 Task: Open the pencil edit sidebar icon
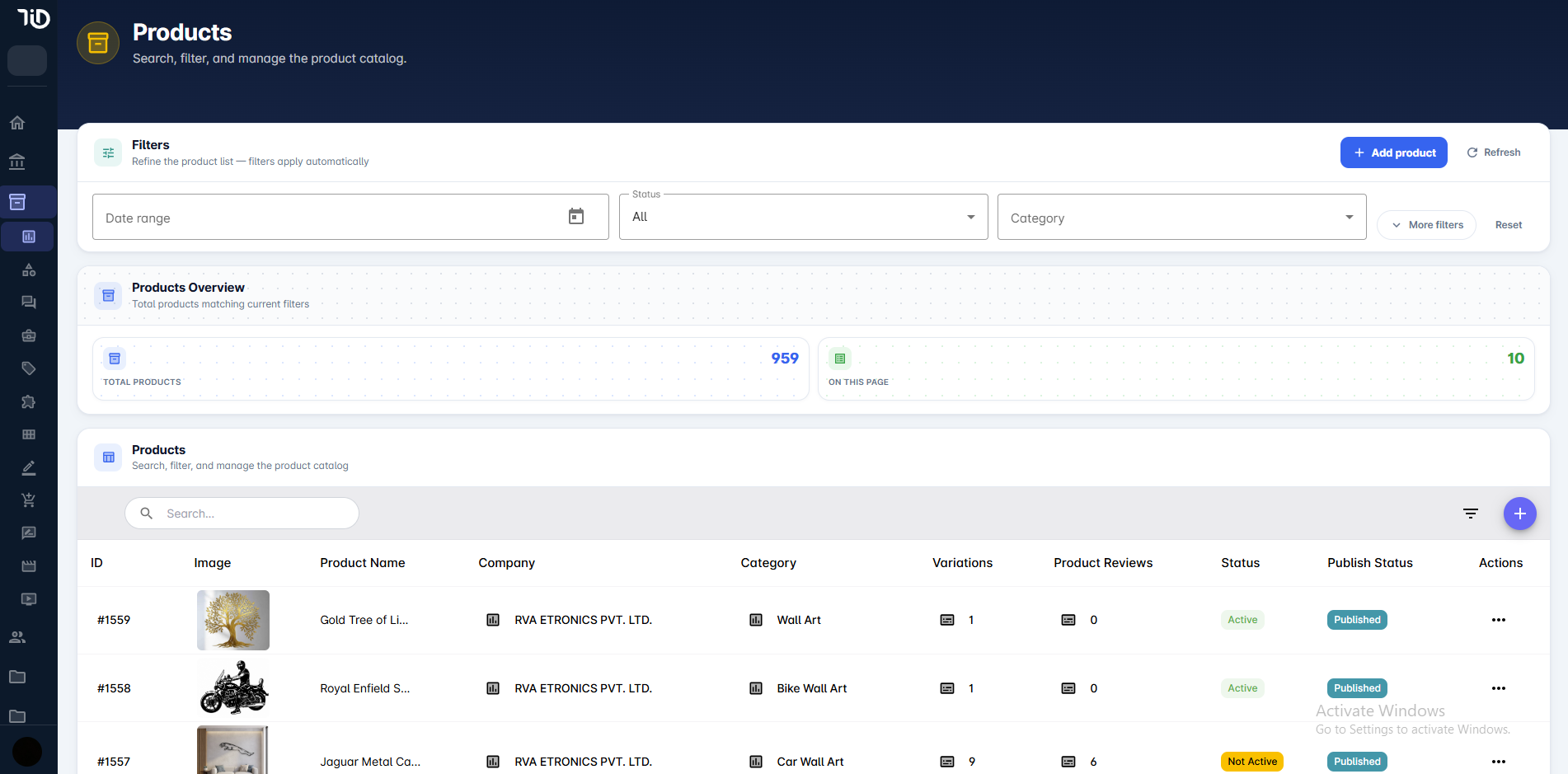[x=29, y=467]
